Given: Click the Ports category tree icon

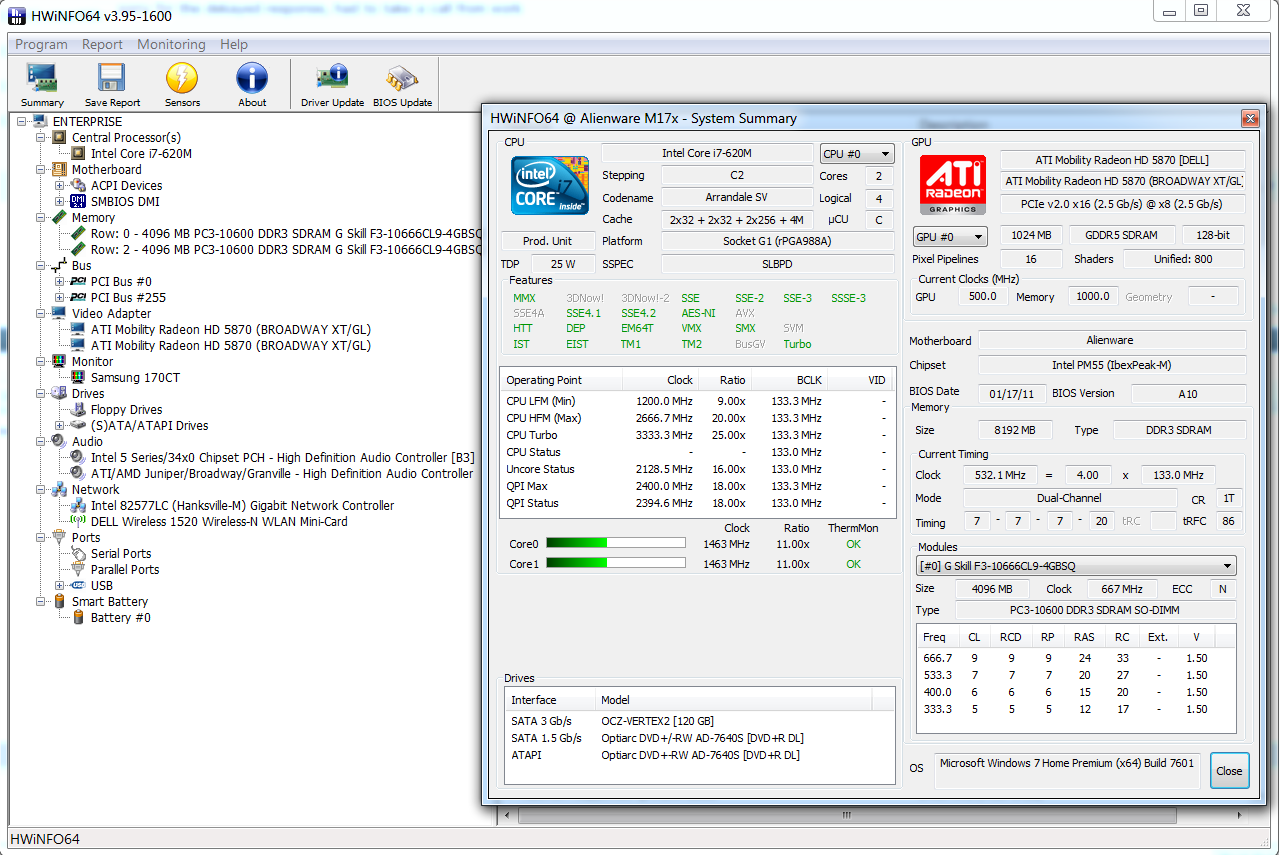Looking at the screenshot, I should click(x=59, y=537).
